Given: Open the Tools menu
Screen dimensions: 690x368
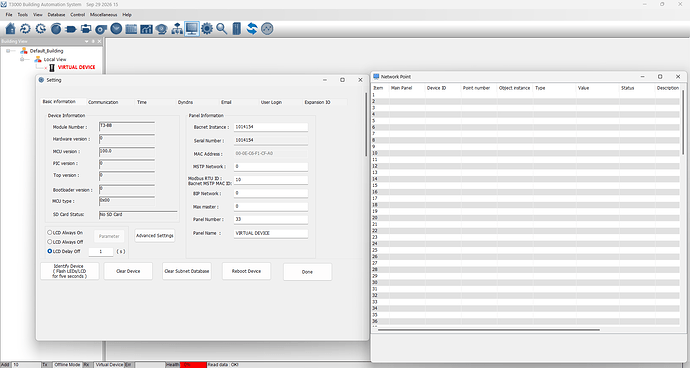Looking at the screenshot, I should (x=22, y=15).
